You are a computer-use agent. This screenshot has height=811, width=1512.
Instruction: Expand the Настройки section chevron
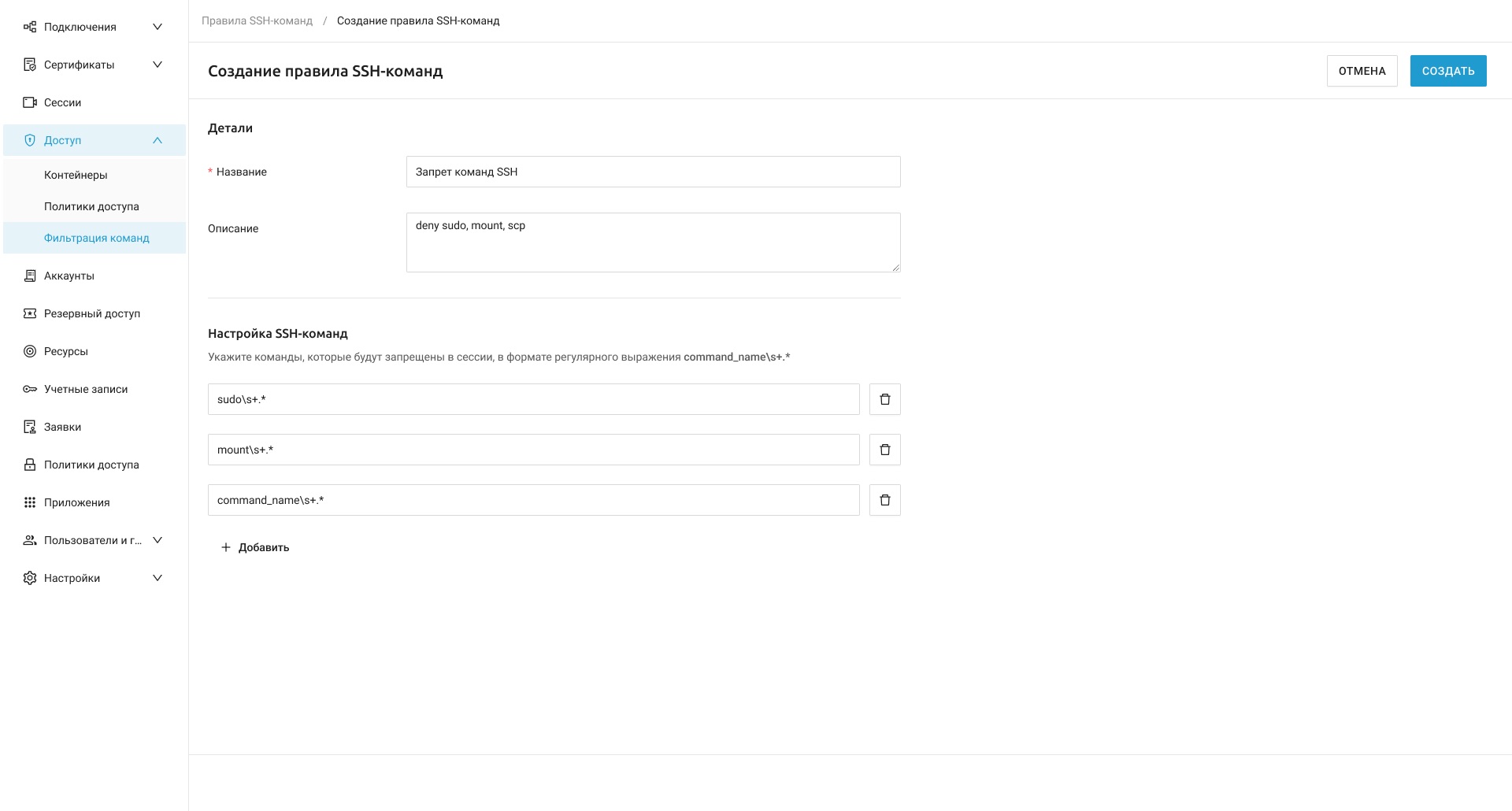(x=157, y=578)
